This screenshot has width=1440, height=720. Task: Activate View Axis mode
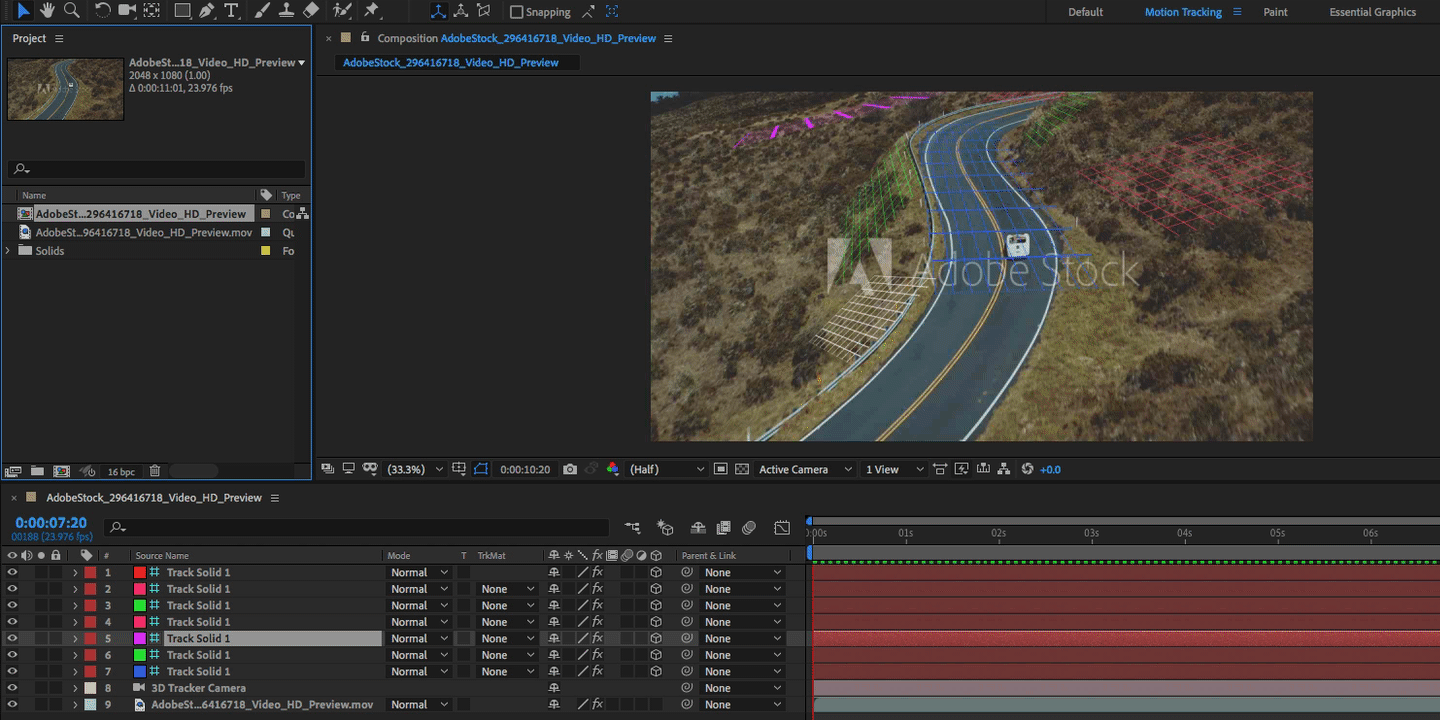point(484,11)
